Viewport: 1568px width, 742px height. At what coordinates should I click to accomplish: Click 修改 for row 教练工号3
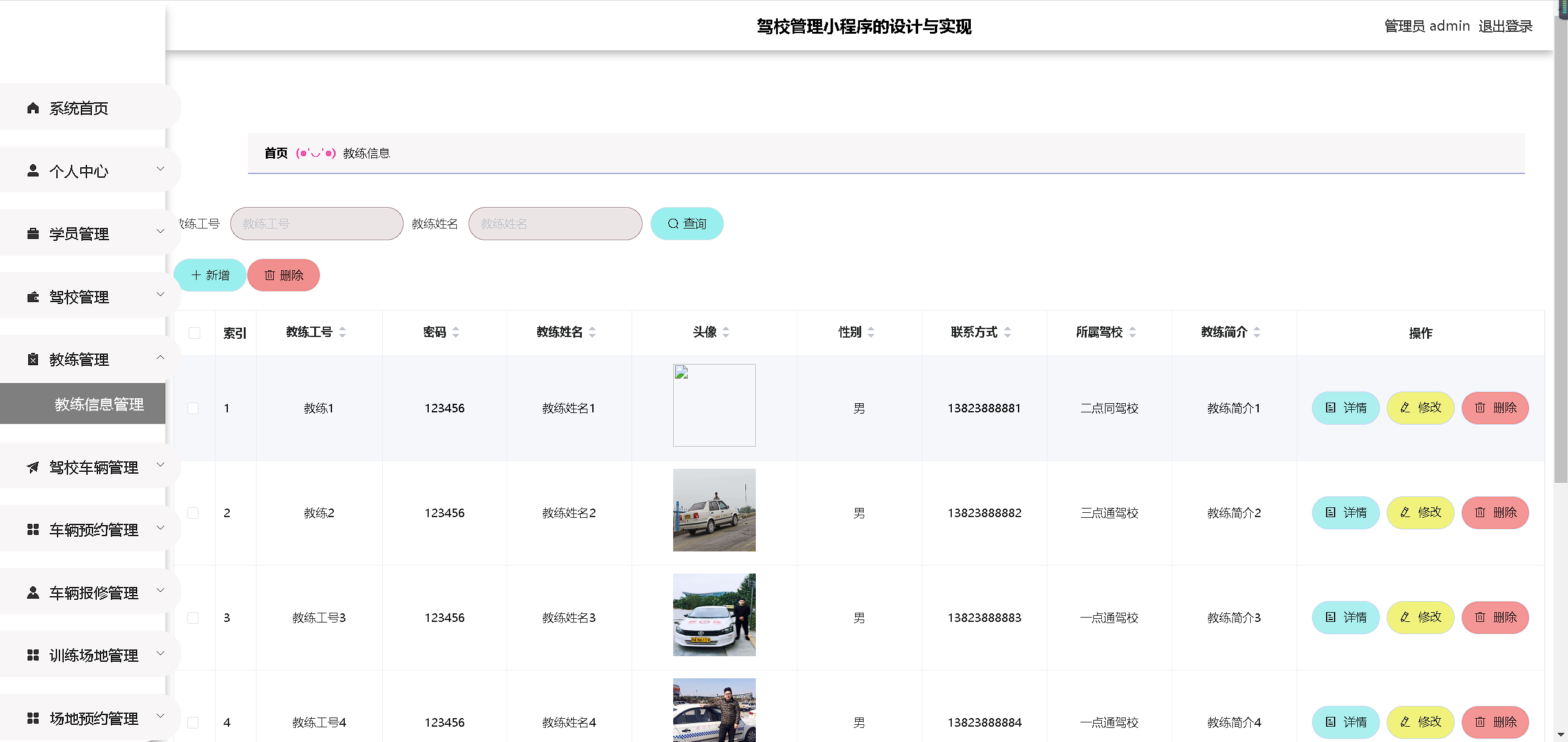pyautogui.click(x=1420, y=618)
